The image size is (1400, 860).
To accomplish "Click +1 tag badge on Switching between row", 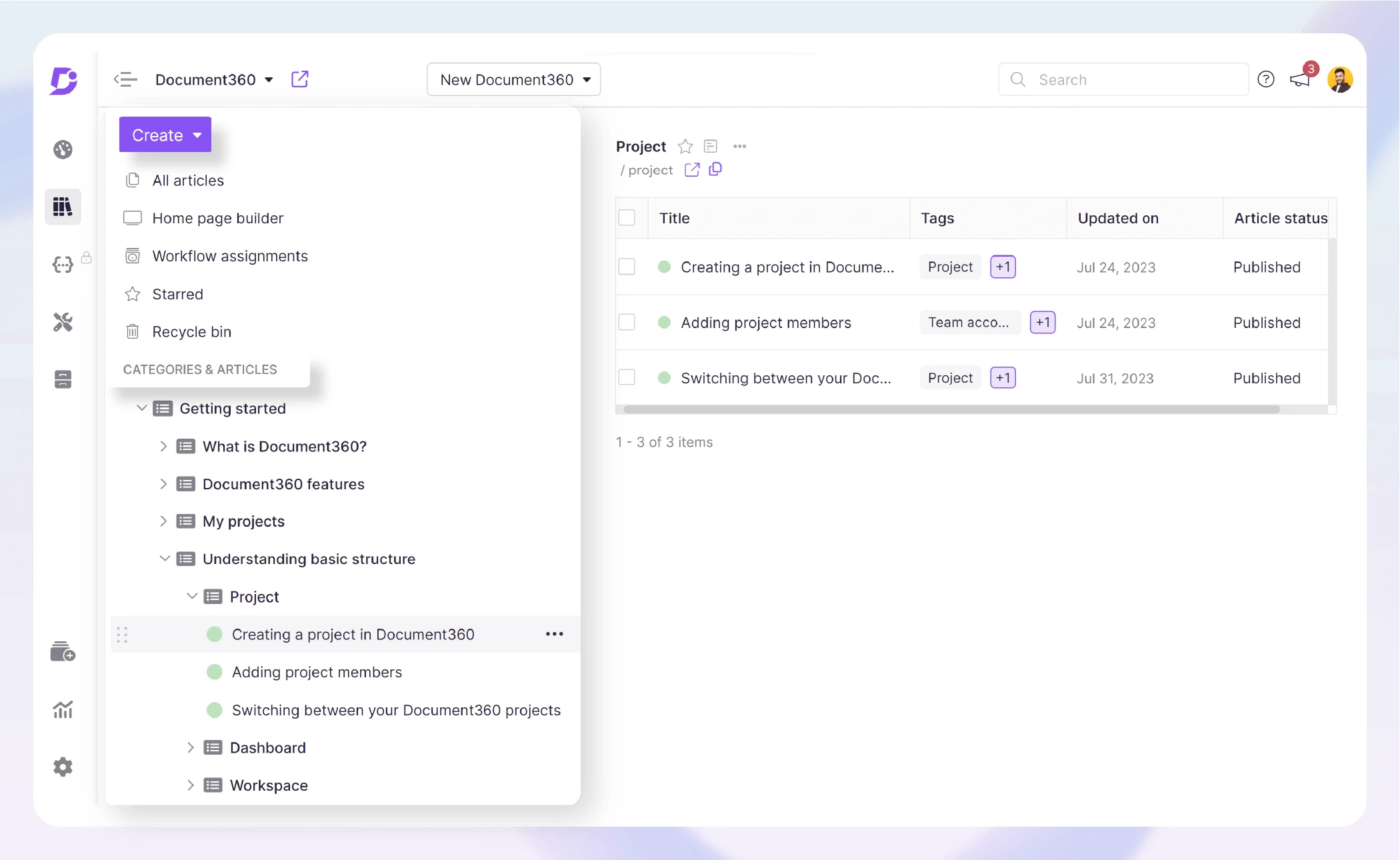I will pos(1003,378).
